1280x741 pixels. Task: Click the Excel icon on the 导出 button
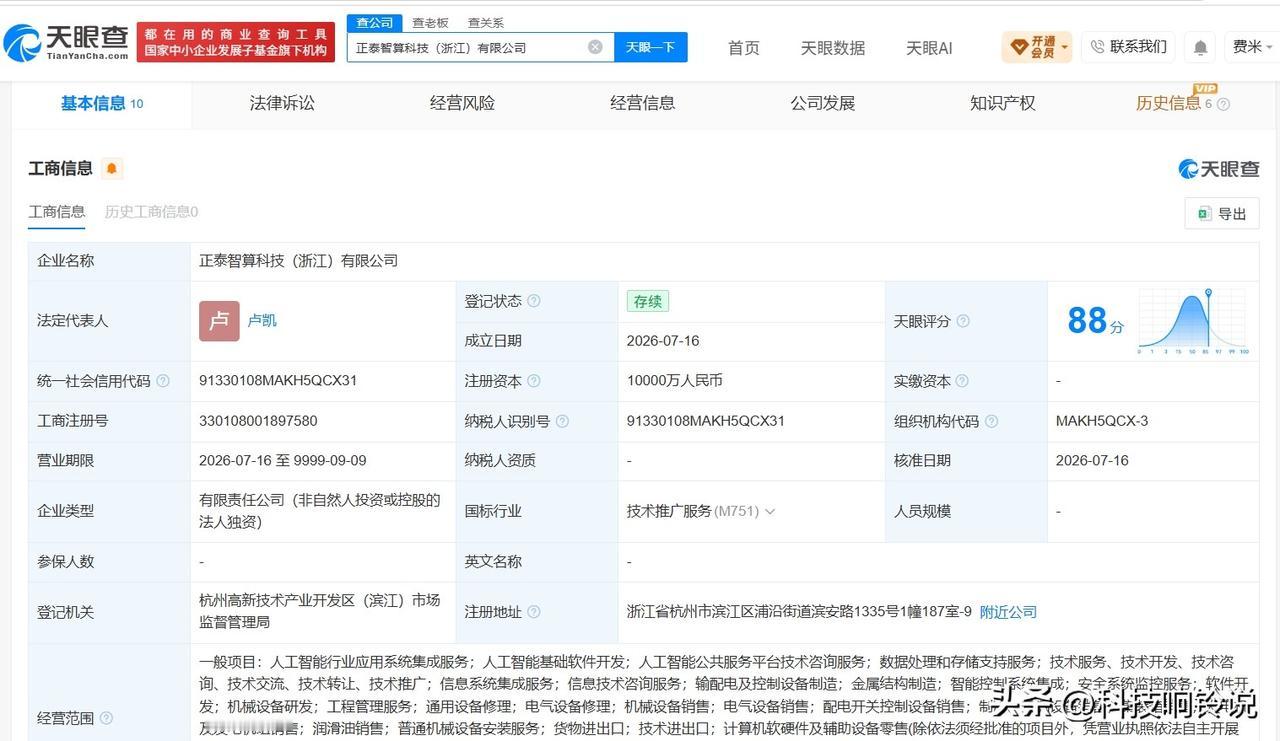[x=1204, y=213]
